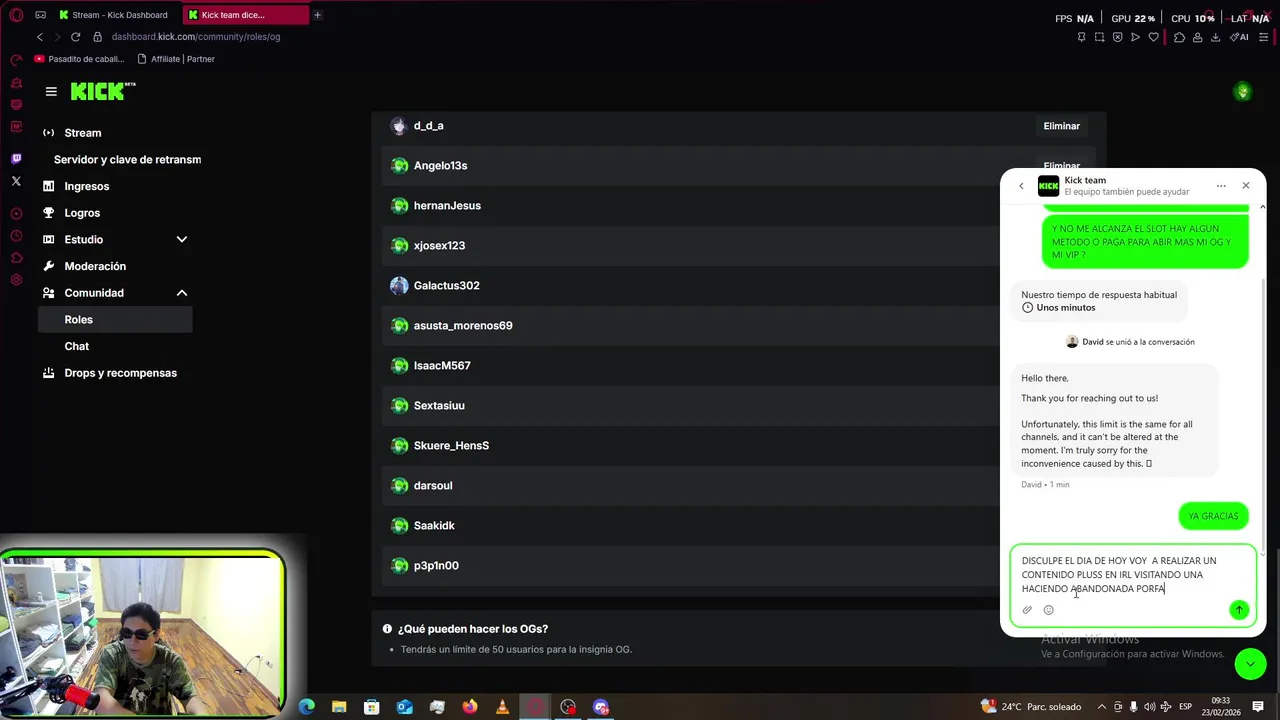
Task: Open the ad blocker shield icon
Action: coord(1117,37)
